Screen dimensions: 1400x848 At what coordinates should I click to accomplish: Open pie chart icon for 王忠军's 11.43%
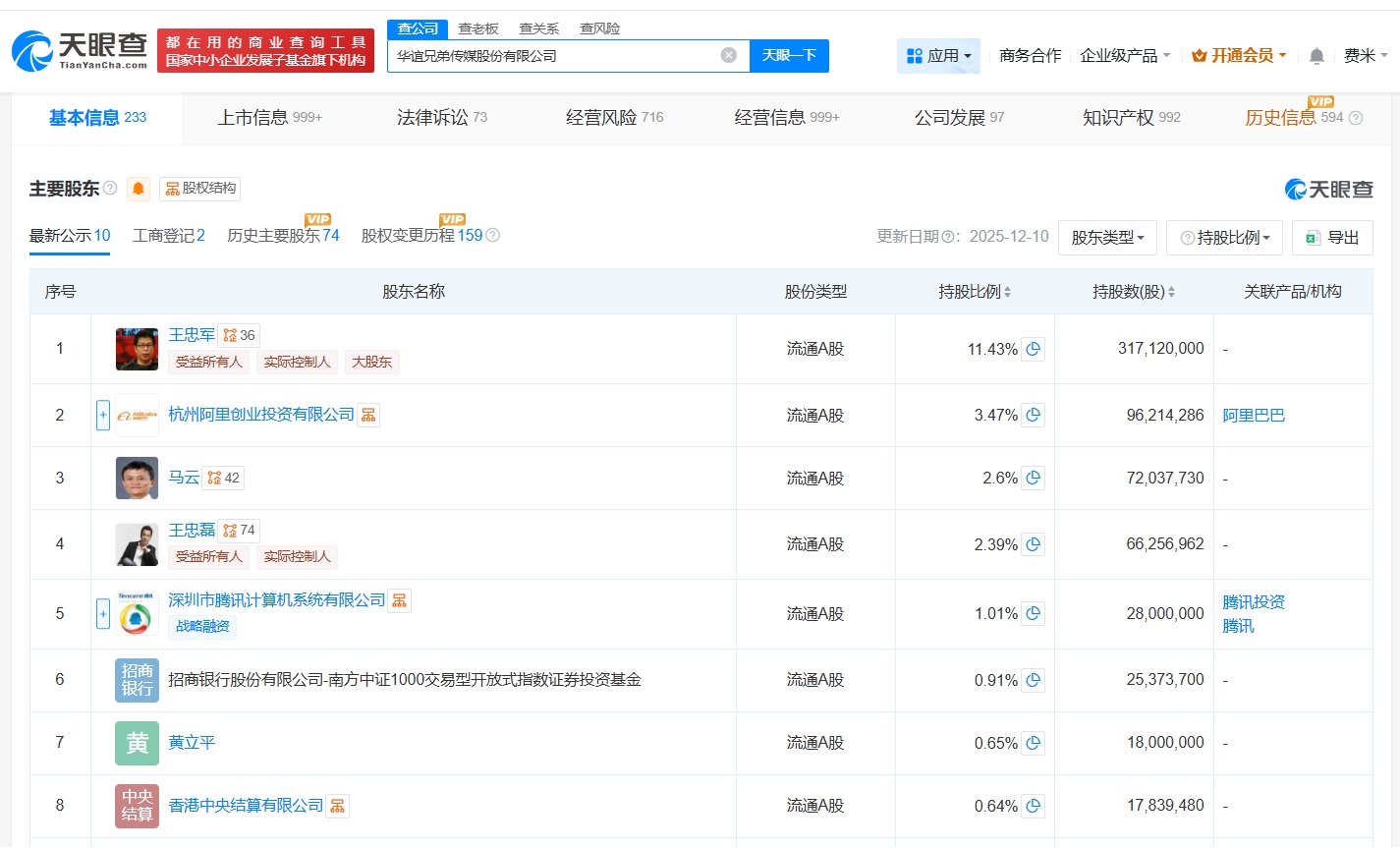point(1033,349)
